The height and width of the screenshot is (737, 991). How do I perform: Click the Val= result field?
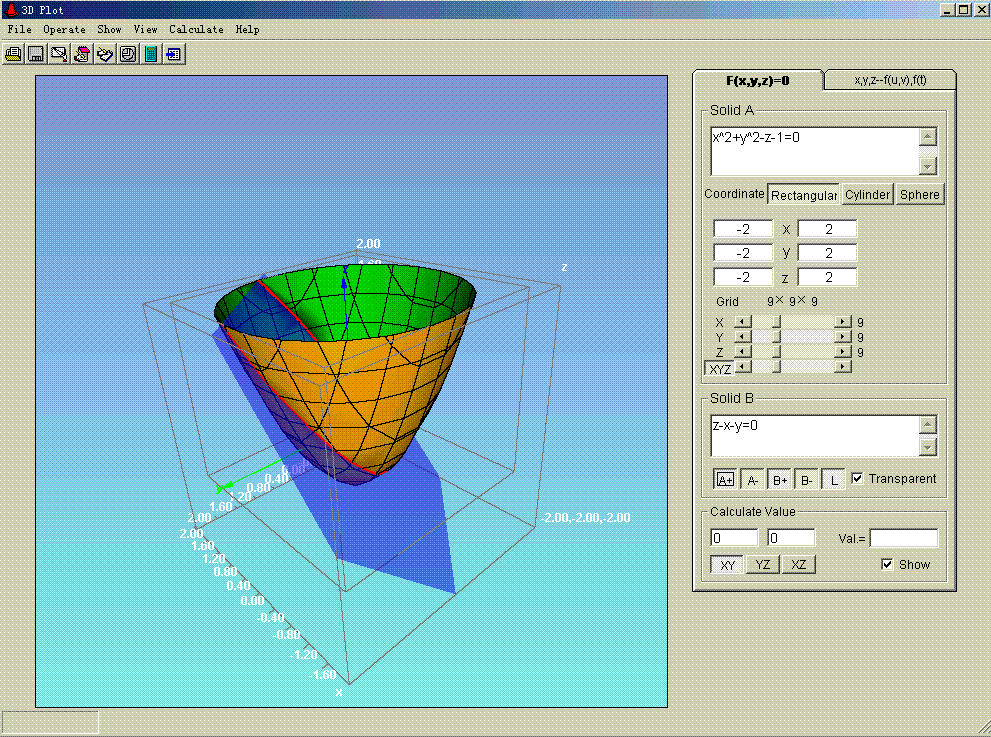pyautogui.click(x=904, y=538)
